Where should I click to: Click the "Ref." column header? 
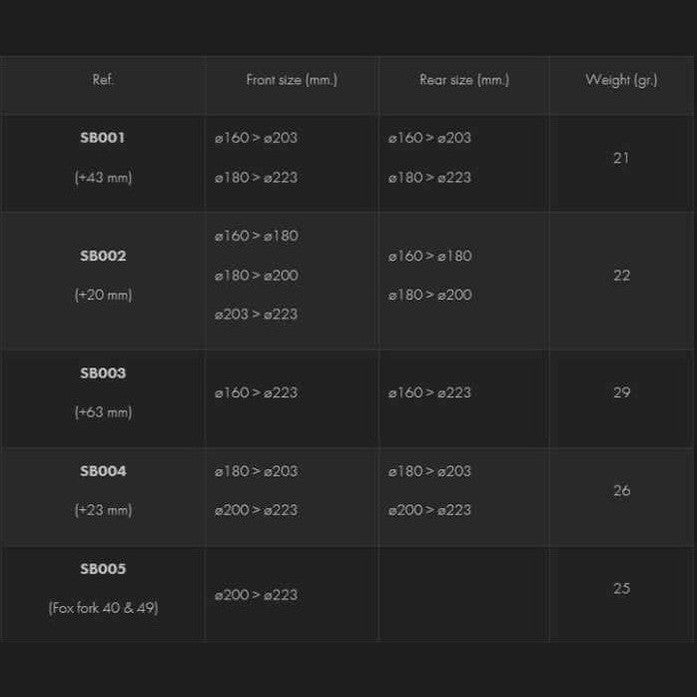click(x=103, y=80)
